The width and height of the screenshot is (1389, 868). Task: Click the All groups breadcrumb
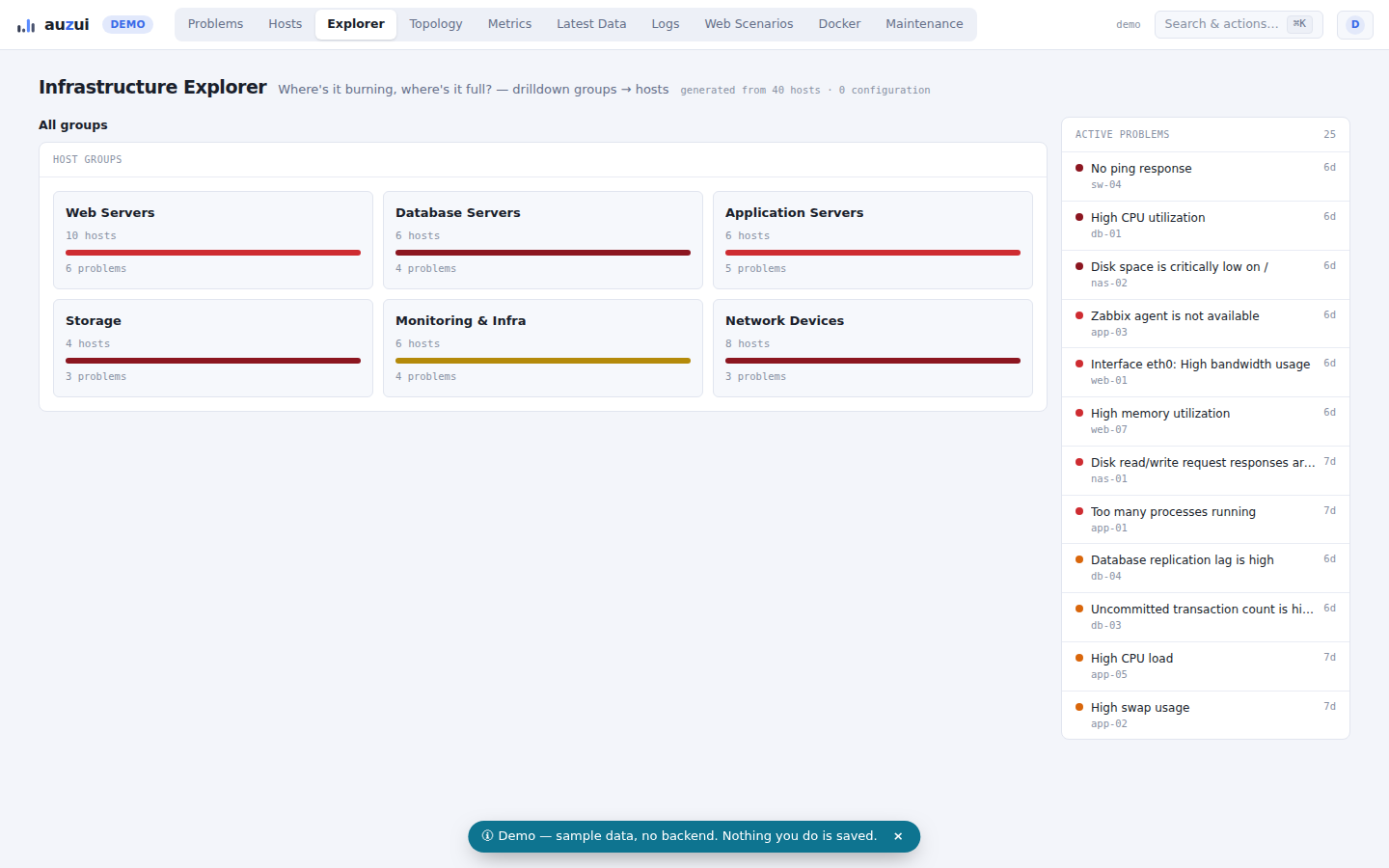coord(73,125)
